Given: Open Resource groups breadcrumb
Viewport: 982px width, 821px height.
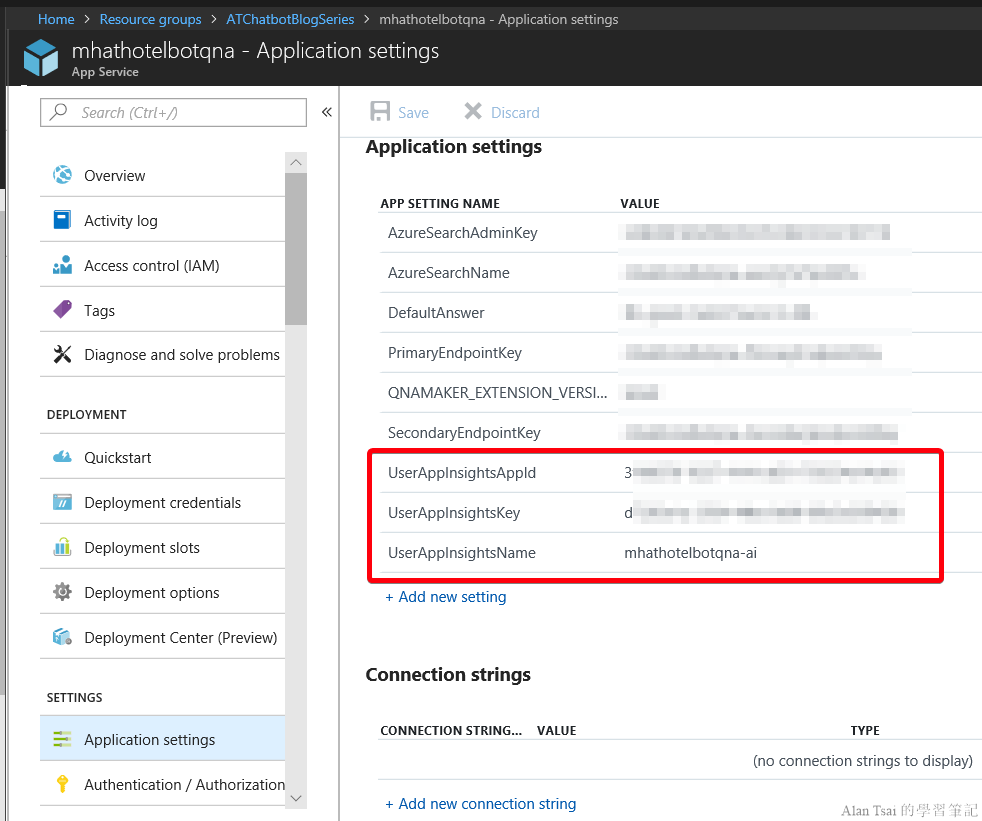Looking at the screenshot, I should [x=150, y=19].
